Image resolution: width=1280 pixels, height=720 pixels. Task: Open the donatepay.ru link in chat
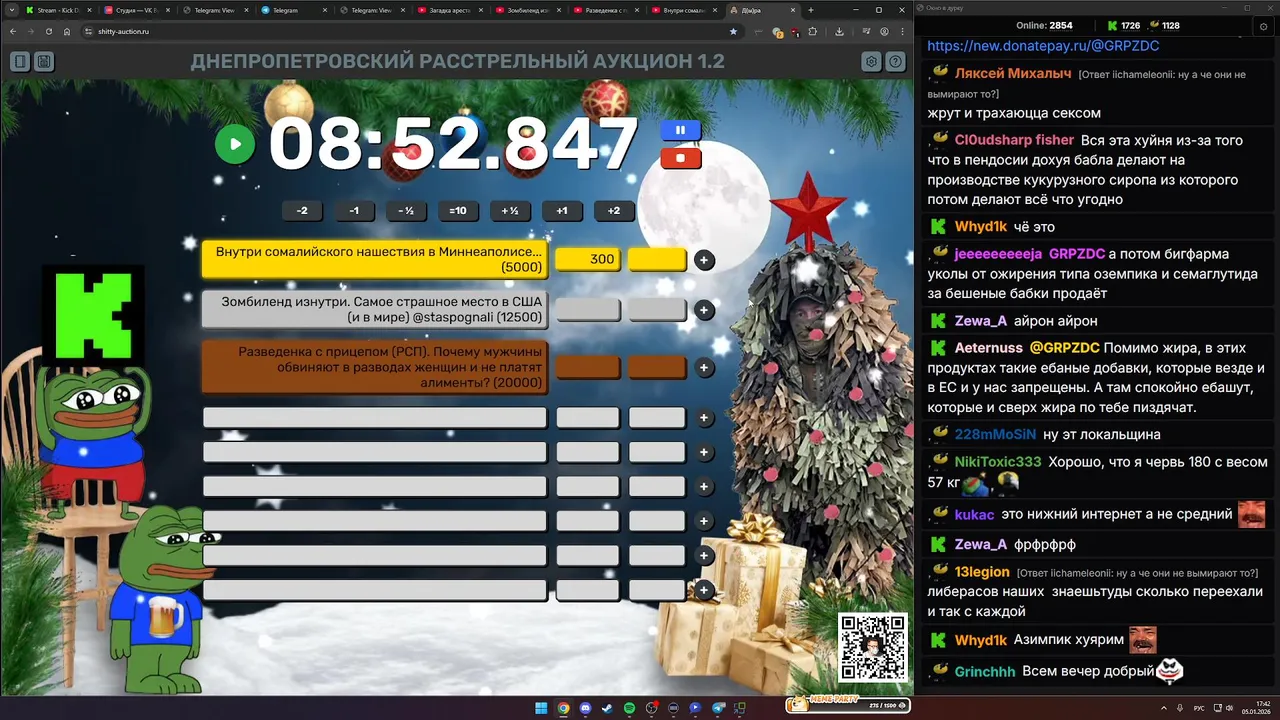tap(1043, 46)
